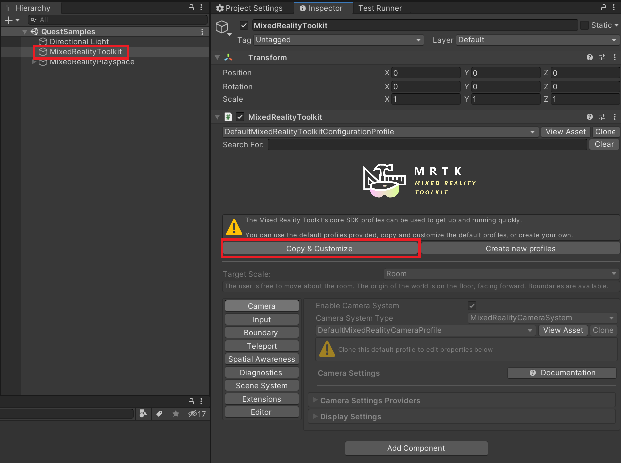Switch to the Project Settings tab
Viewport: 621px width, 463px height.
255,8
